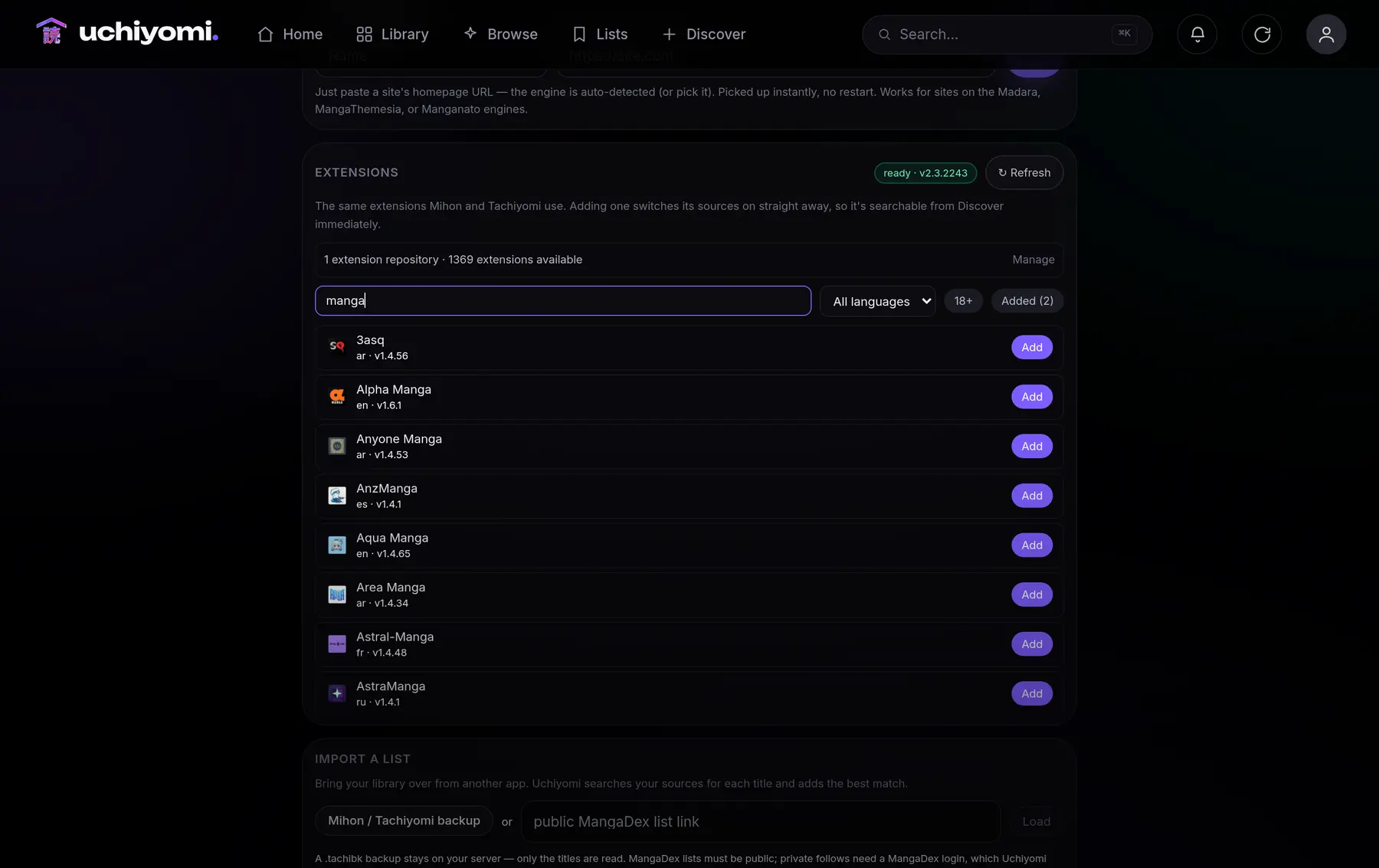
Task: Click the 'ar · v1.4.56' version text
Action: (382, 356)
